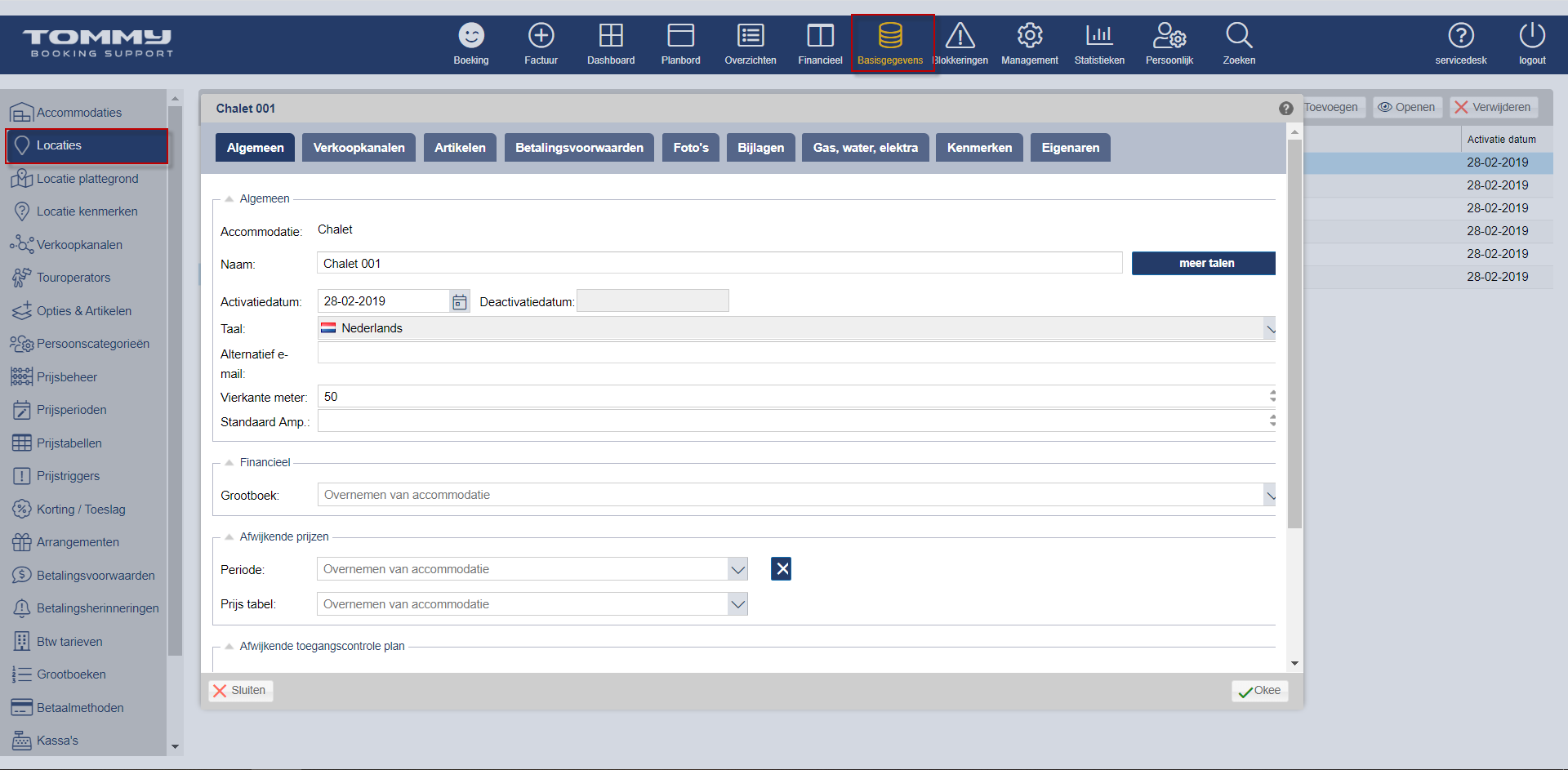Open the calendar picker for Activatiedatum
This screenshot has height=770, width=1568.
[x=460, y=302]
